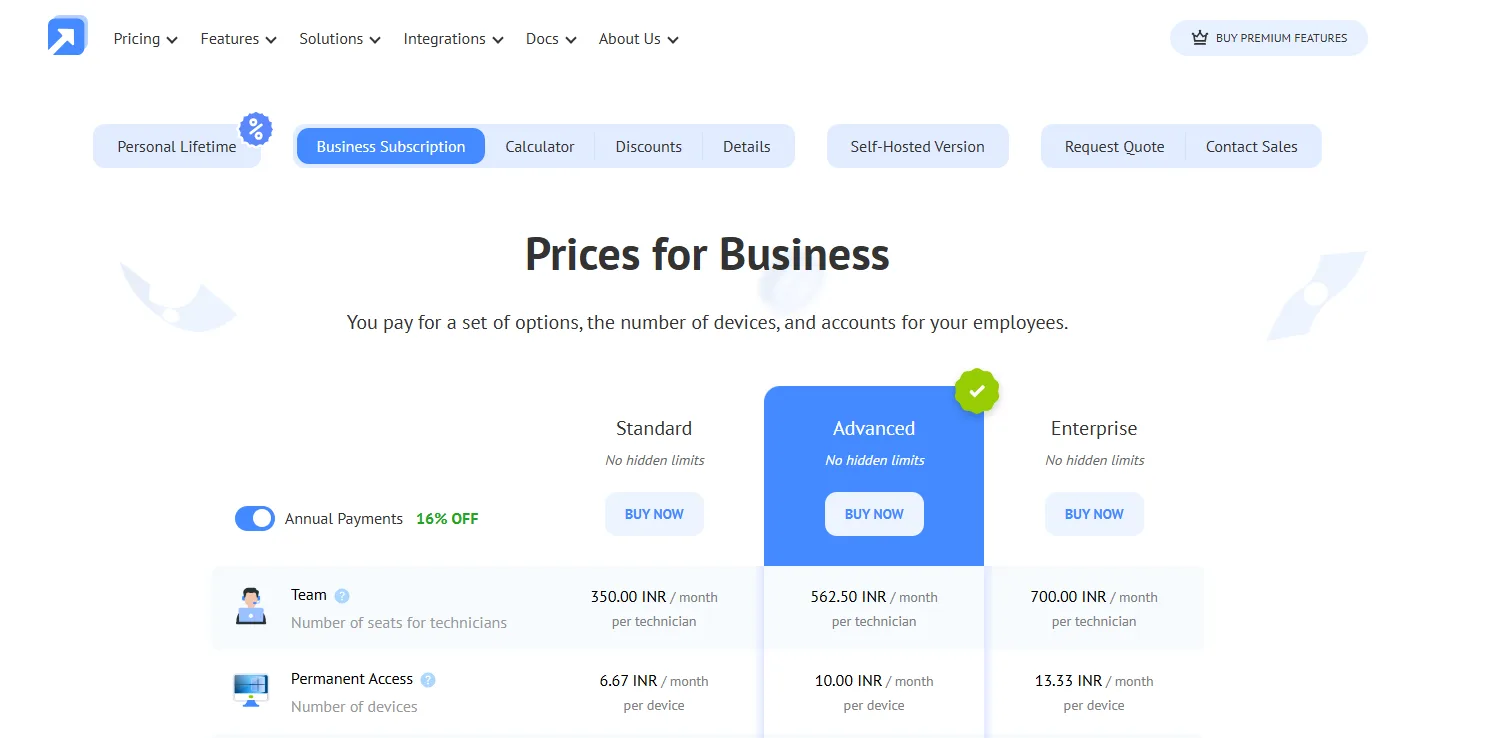Viewport: 1490px width, 738px height.
Task: Expand the About Us menu
Action: 639,39
